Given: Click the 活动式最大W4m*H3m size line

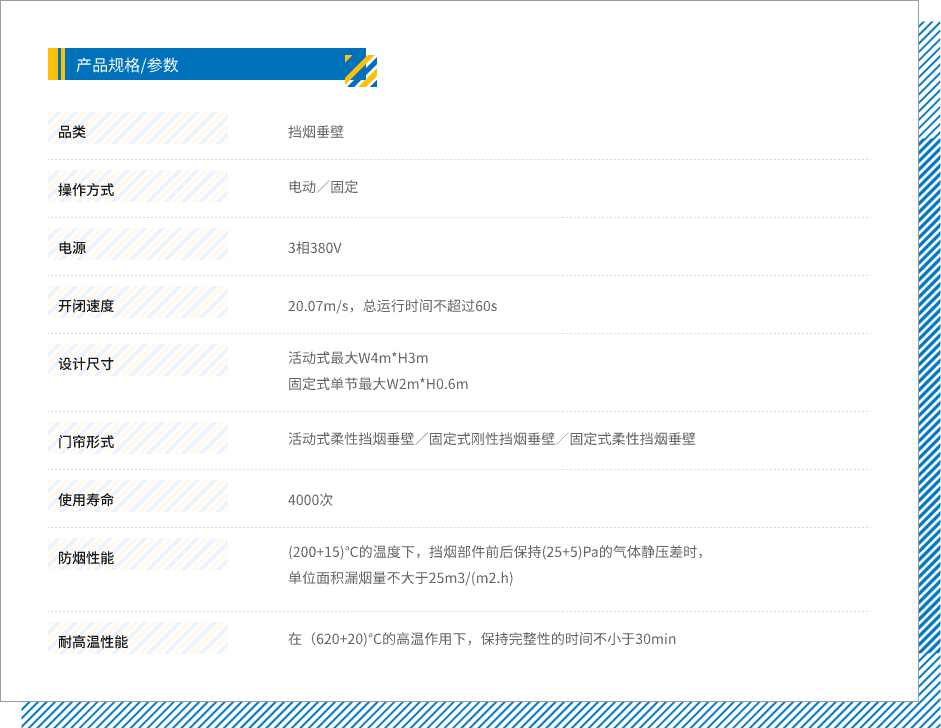Looking at the screenshot, I should tap(358, 358).
